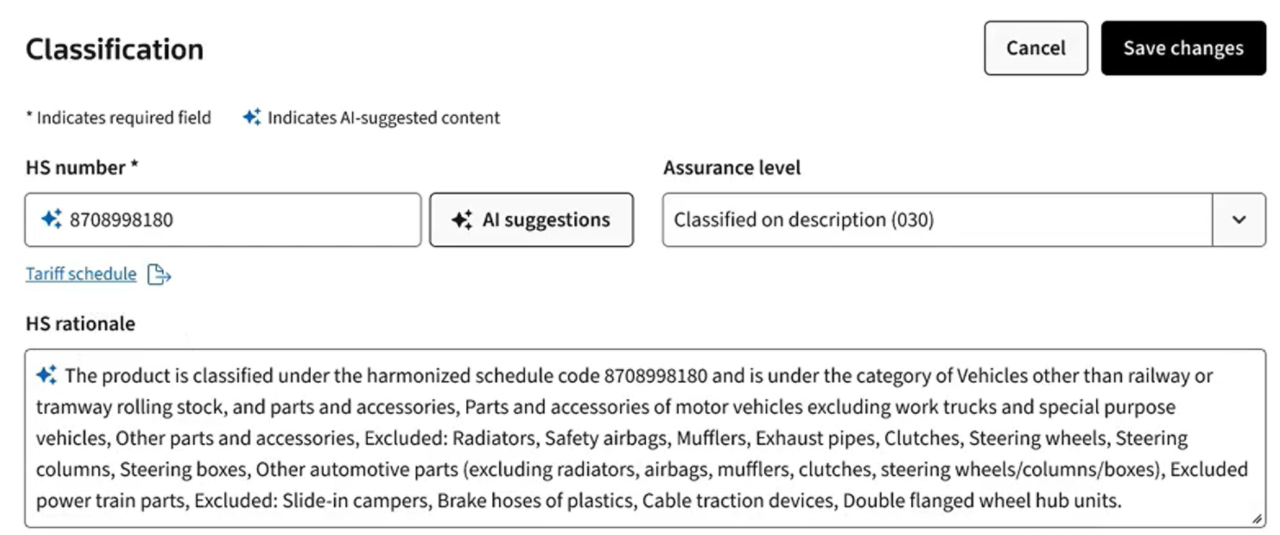Grab the HS rationale textarea resize handle
1280x535 pixels.
click(1256, 519)
